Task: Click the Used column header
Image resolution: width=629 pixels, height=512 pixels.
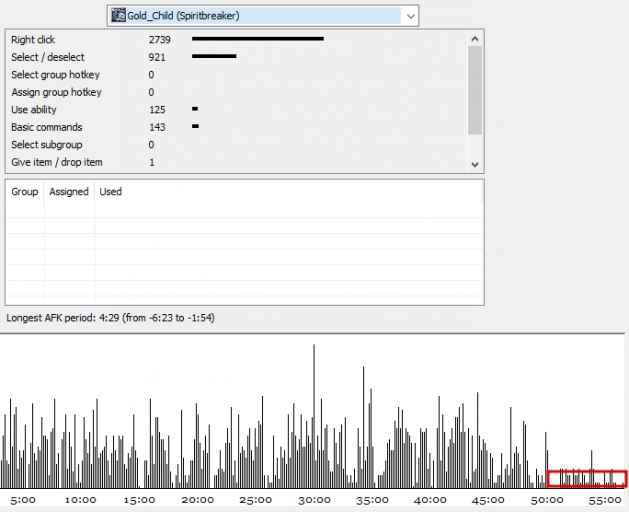Action: (x=110, y=192)
